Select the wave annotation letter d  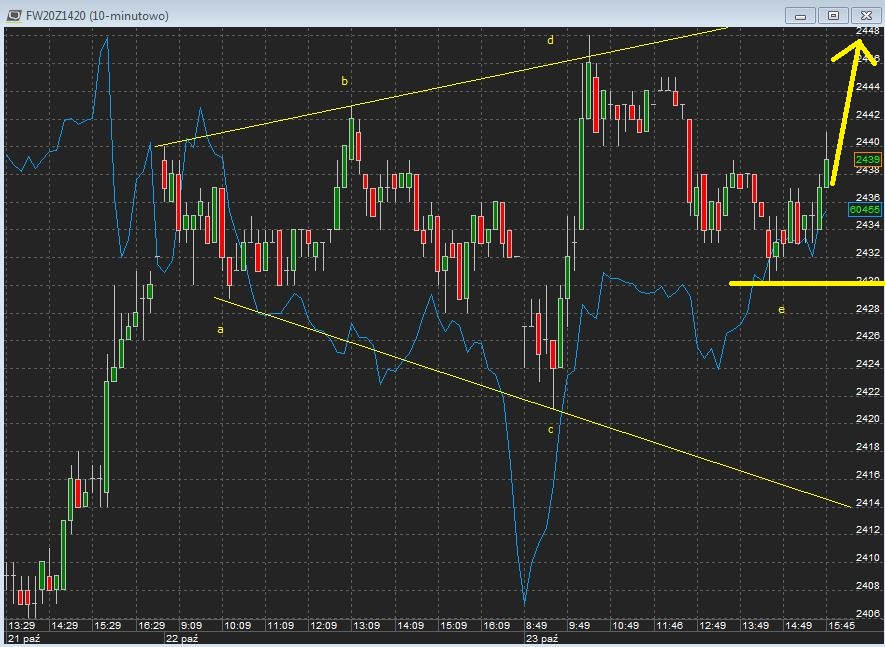coord(550,40)
